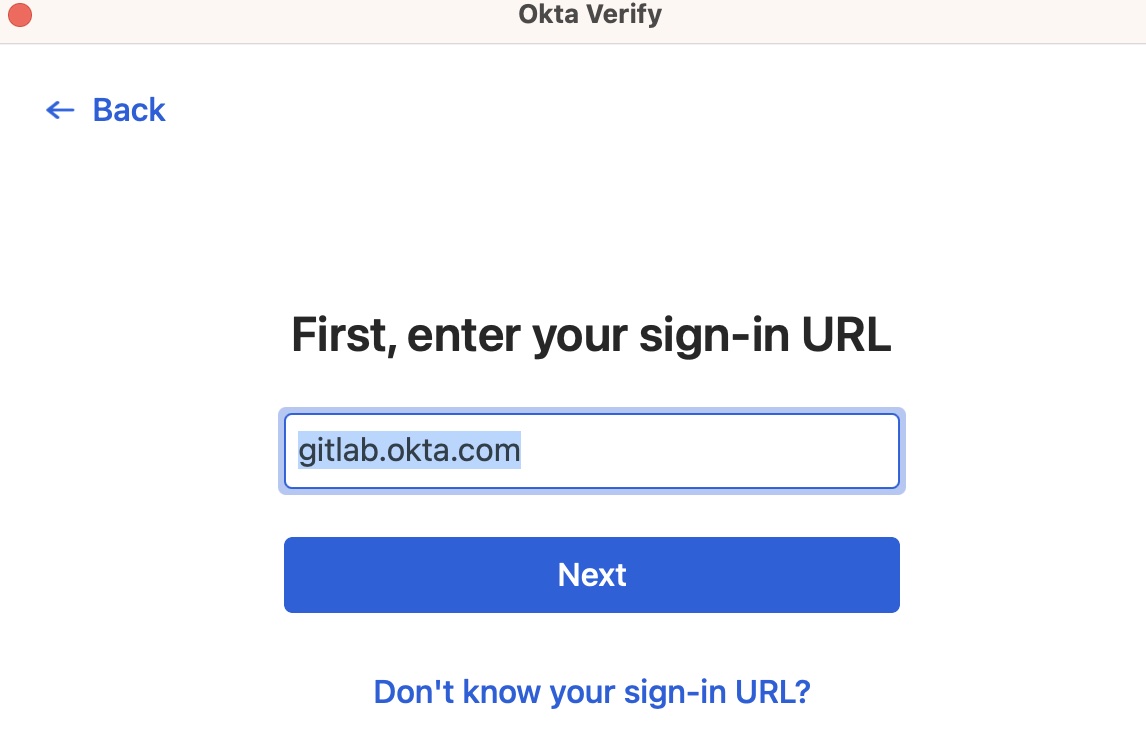This screenshot has width=1146, height=755.
Task: Submit the sign-in URL with Next
Action: (x=591, y=574)
